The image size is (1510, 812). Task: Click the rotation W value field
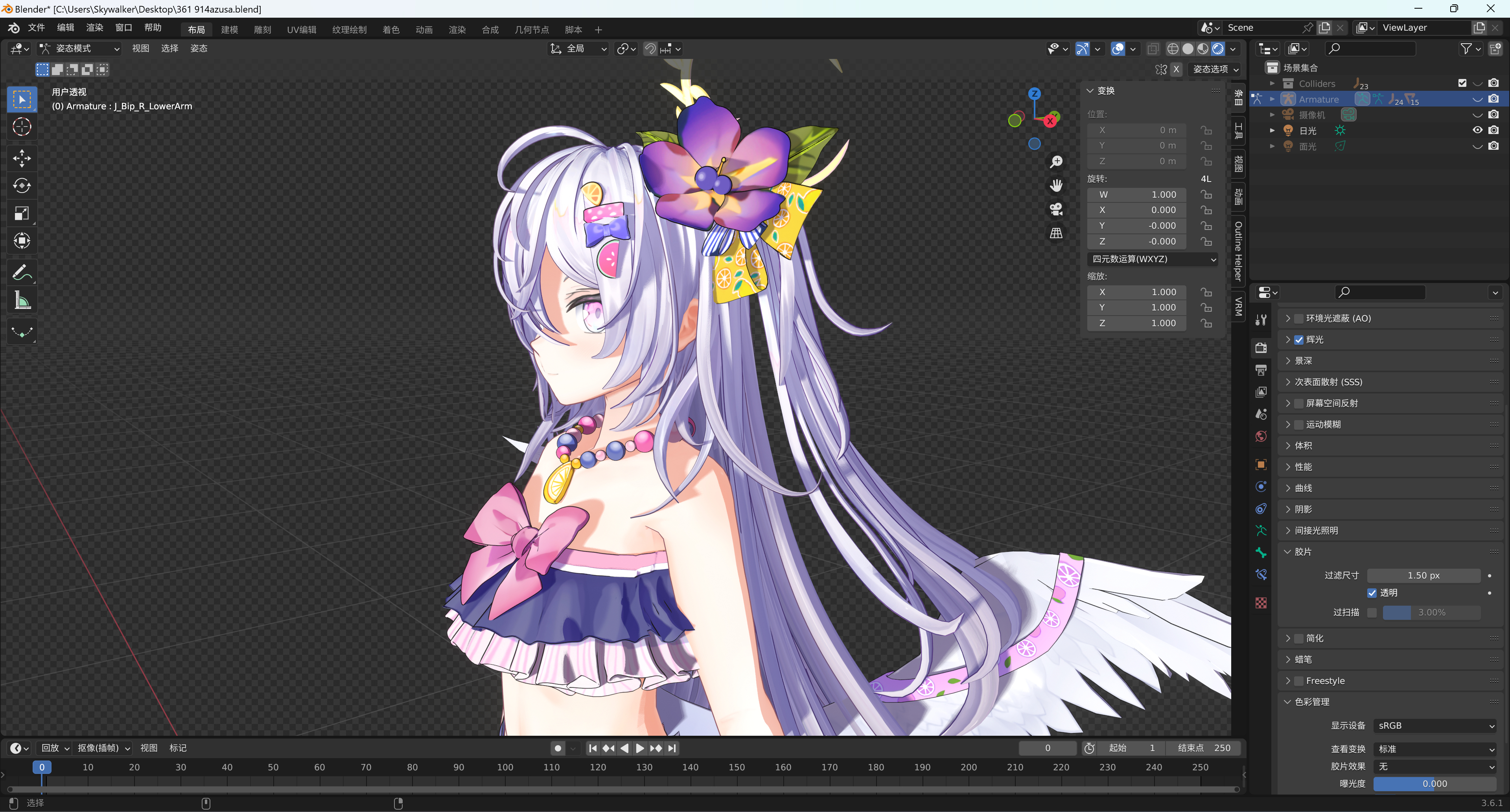(1136, 195)
